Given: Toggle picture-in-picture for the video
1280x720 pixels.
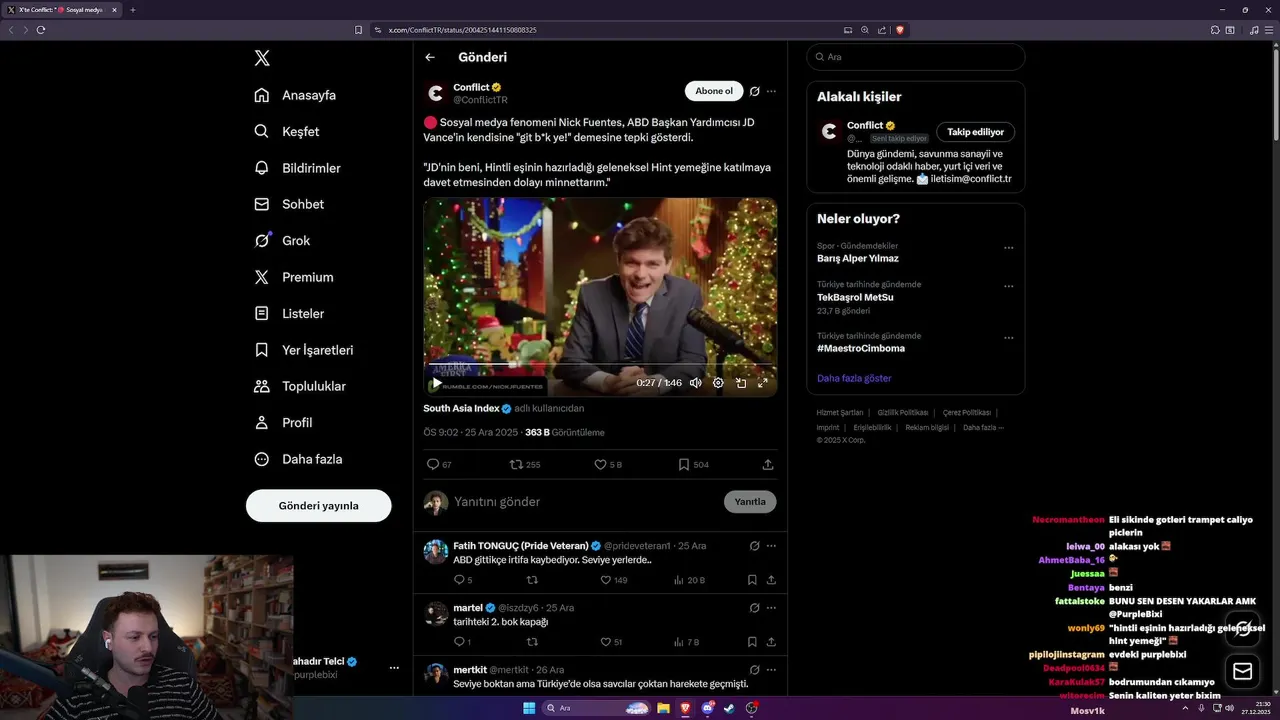Looking at the screenshot, I should click(x=741, y=383).
